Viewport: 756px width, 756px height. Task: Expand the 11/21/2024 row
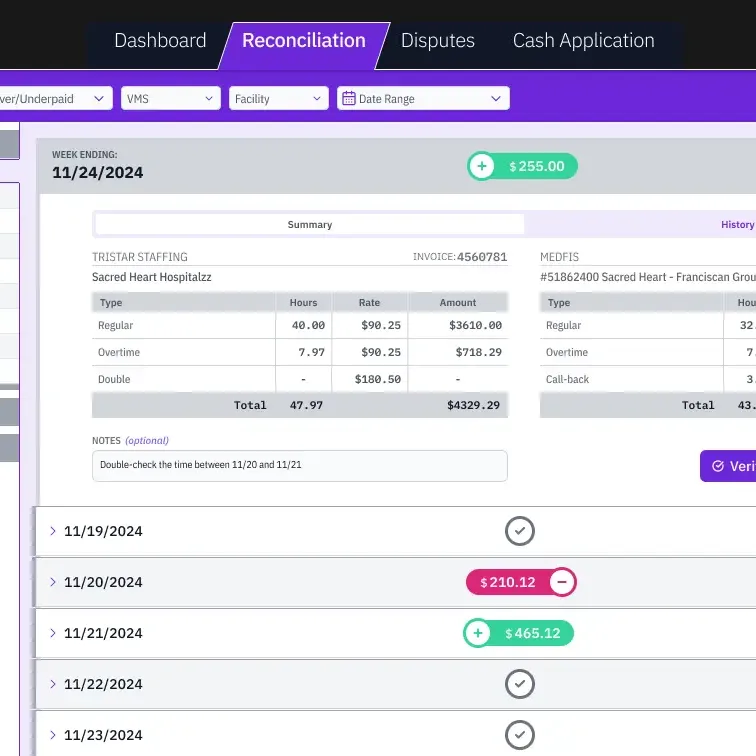coord(53,633)
